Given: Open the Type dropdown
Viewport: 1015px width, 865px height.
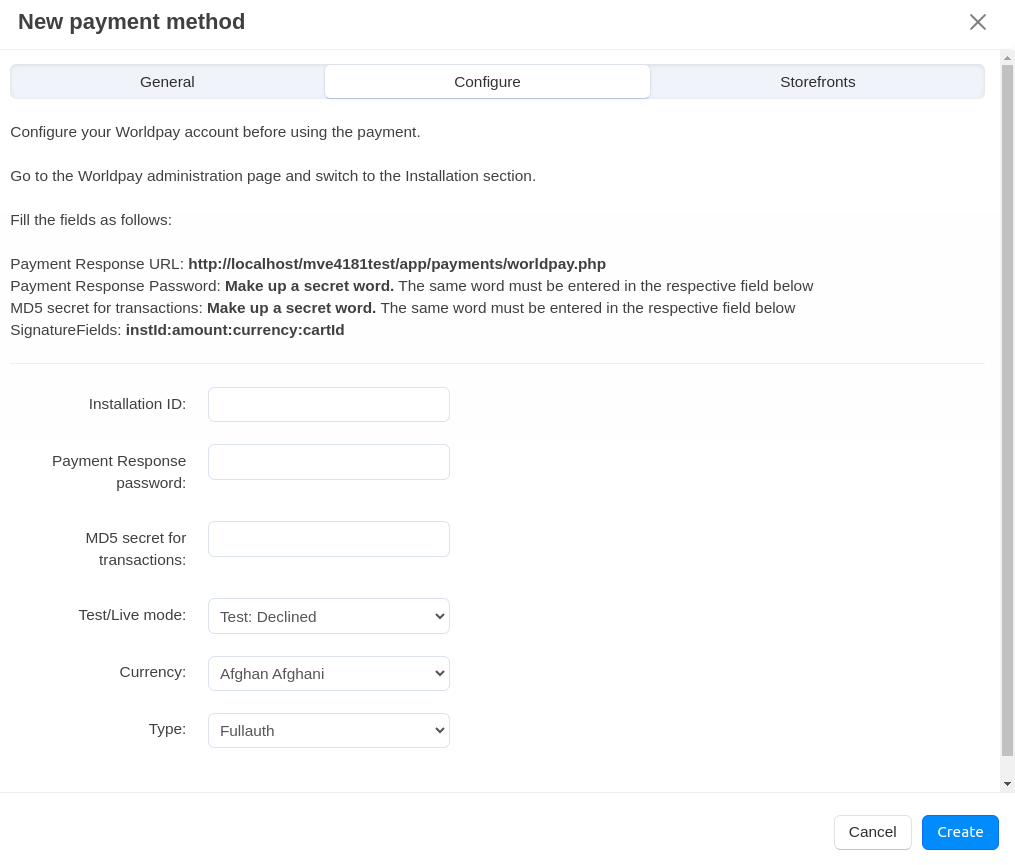Looking at the screenshot, I should point(329,730).
